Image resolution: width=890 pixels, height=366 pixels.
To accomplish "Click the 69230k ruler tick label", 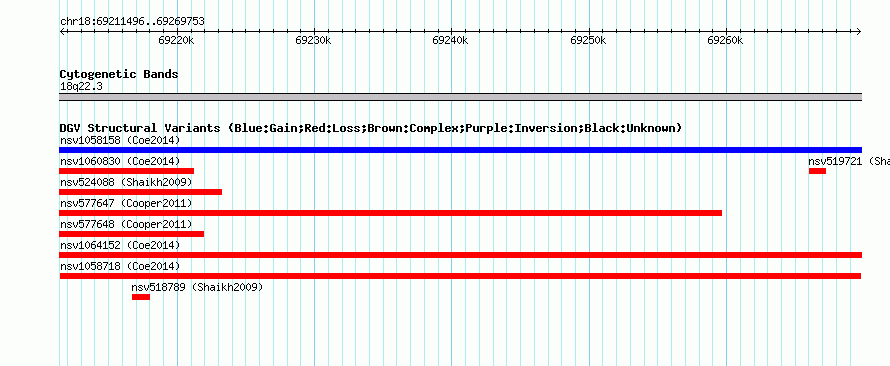I will pos(313,40).
